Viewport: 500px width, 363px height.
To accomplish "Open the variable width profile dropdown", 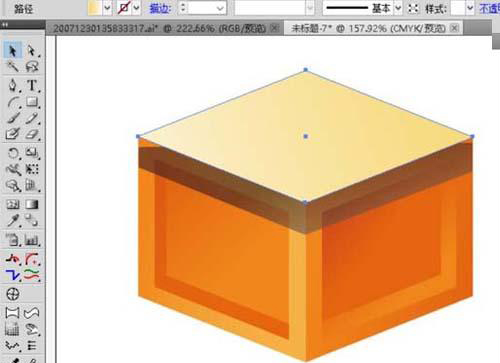I will point(310,8).
